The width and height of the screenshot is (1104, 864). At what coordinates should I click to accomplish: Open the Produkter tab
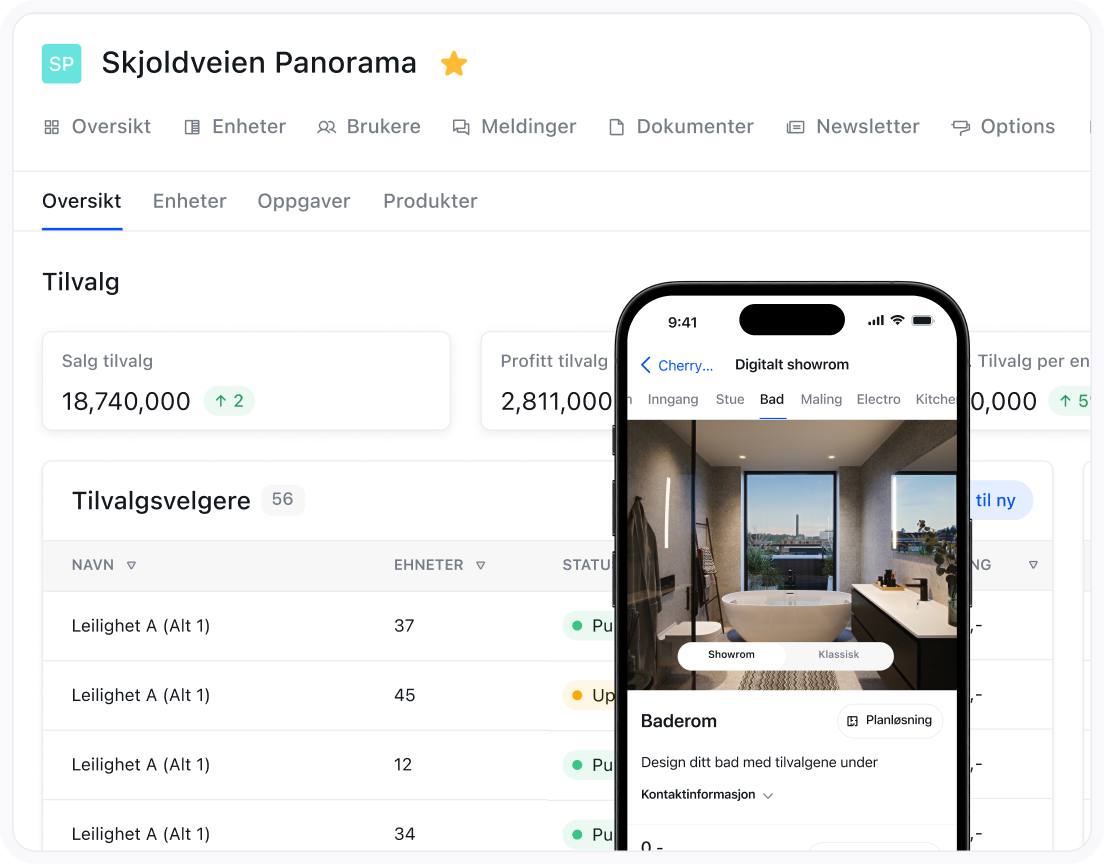click(430, 201)
